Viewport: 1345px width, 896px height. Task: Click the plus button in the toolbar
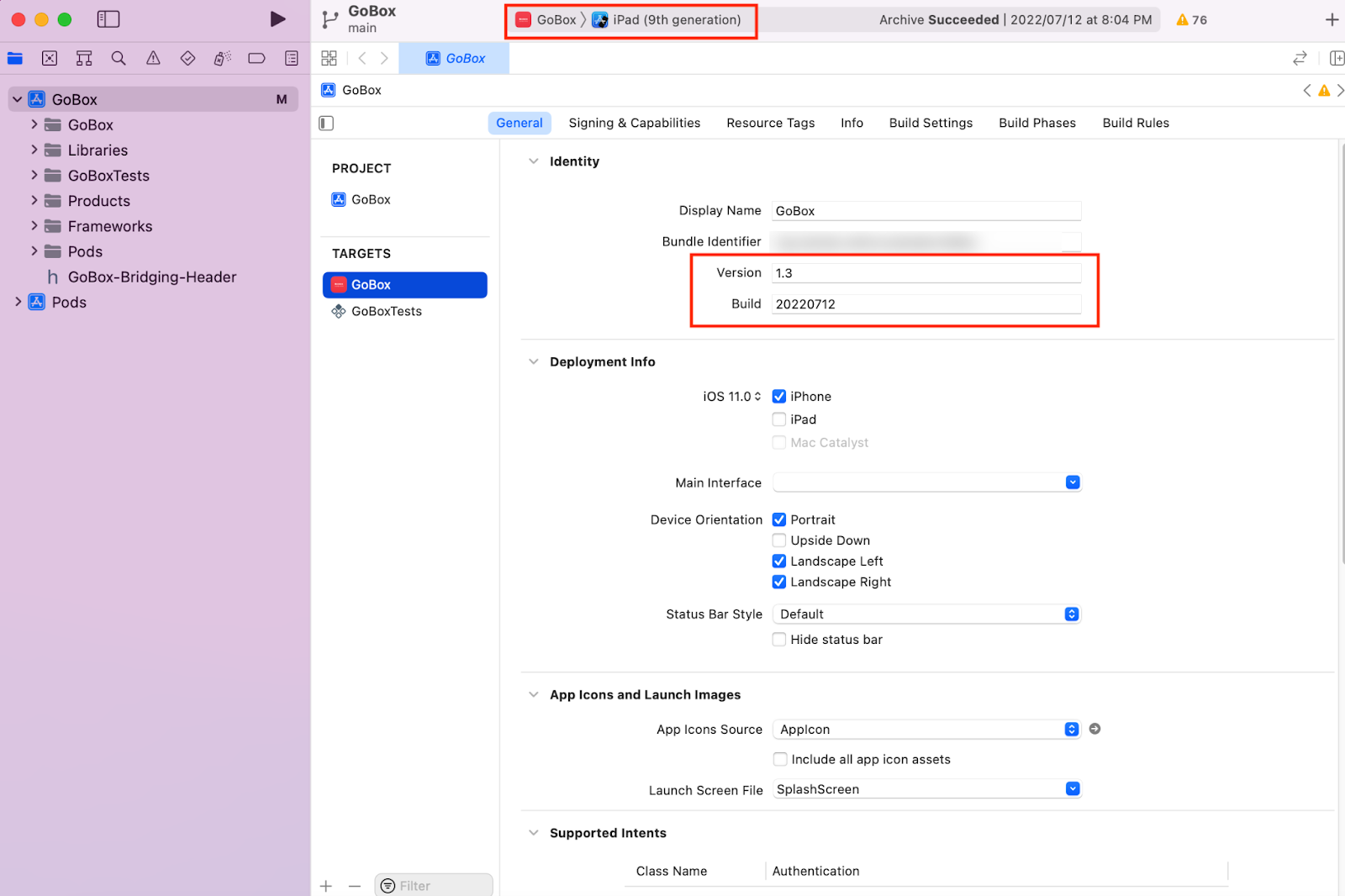point(1332,19)
